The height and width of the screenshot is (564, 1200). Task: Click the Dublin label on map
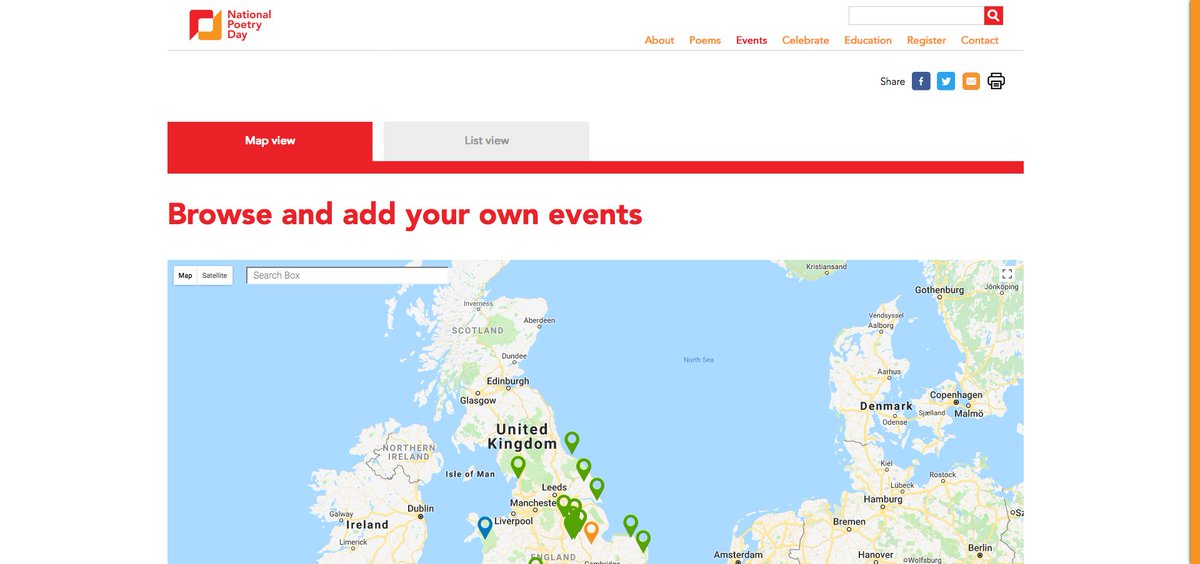[x=421, y=509]
